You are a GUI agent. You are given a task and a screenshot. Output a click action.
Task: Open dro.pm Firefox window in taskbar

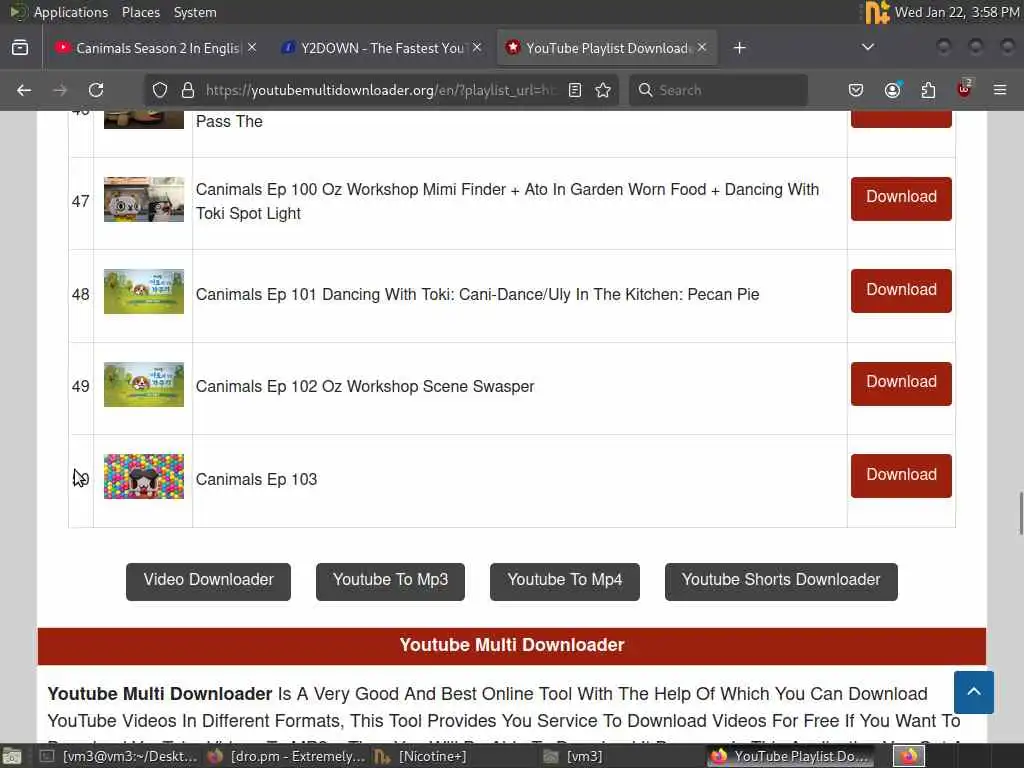(286, 756)
